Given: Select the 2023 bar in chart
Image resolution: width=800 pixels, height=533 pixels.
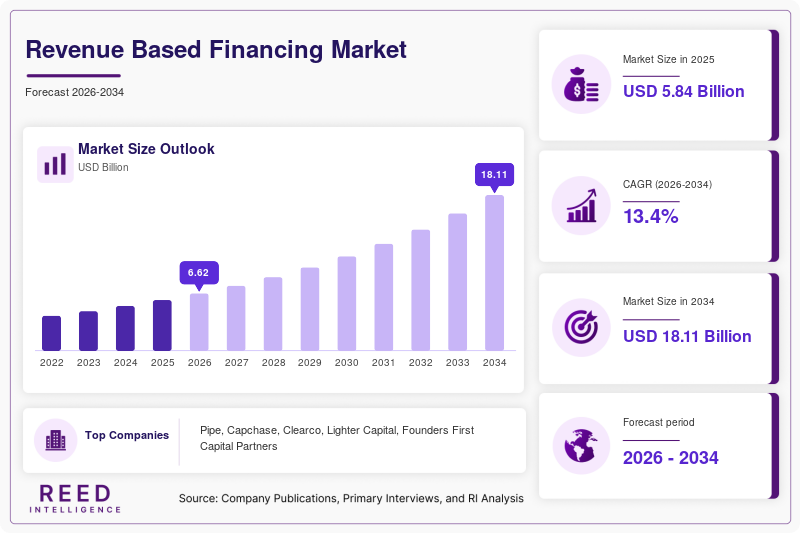Looking at the screenshot, I should click(88, 331).
